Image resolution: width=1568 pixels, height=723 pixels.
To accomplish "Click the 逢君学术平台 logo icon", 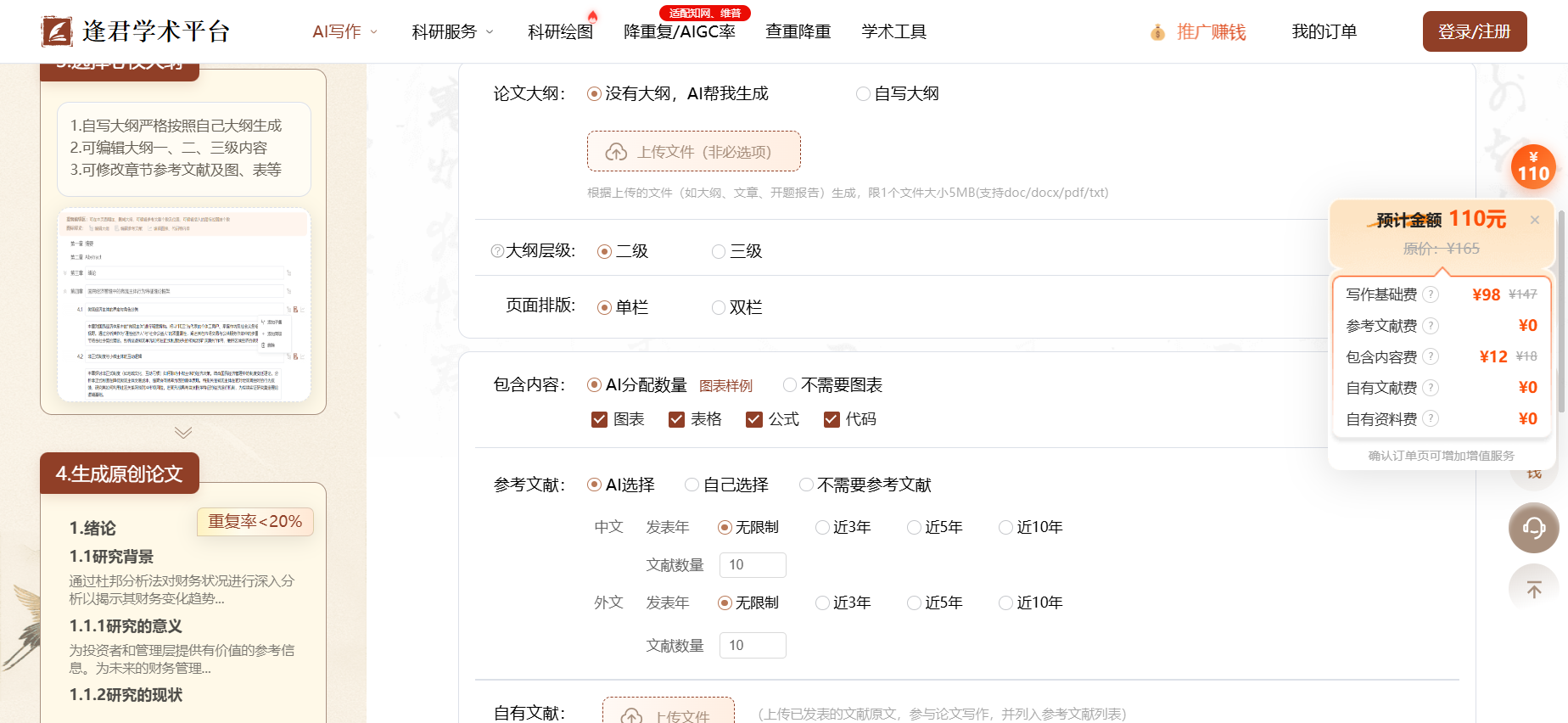I will 57,31.
